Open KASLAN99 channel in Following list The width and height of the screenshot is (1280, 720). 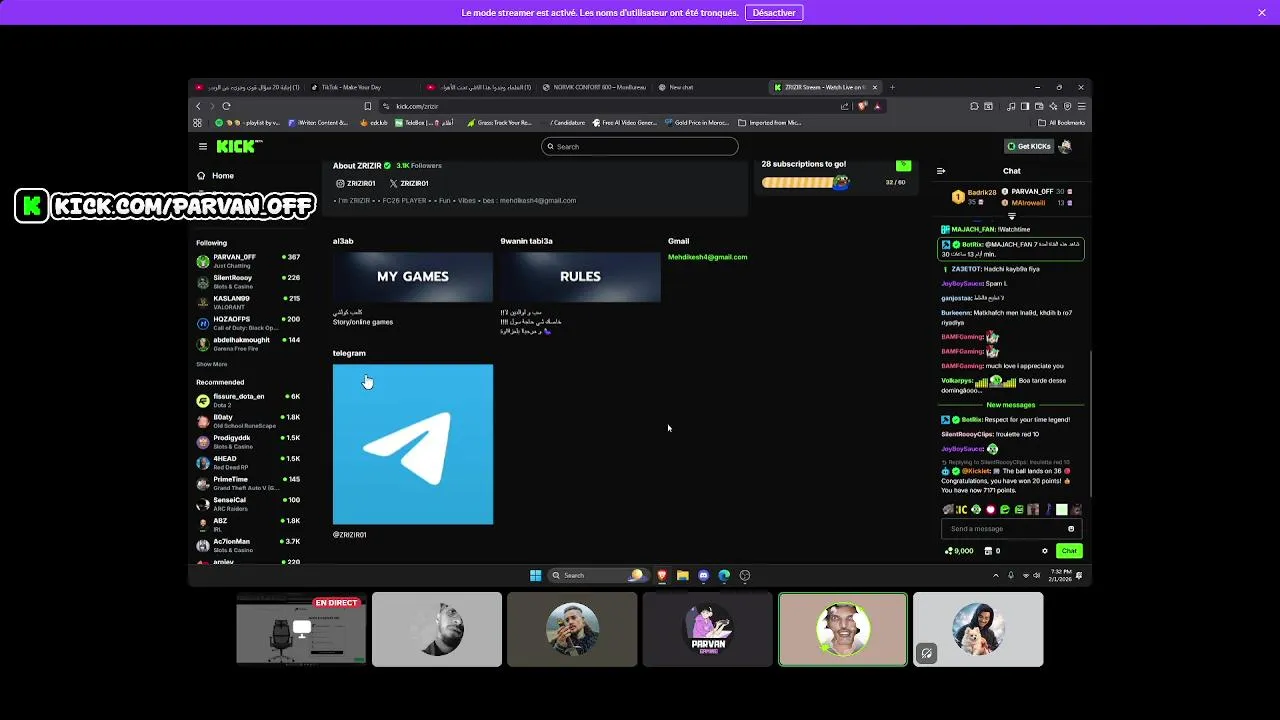248,302
